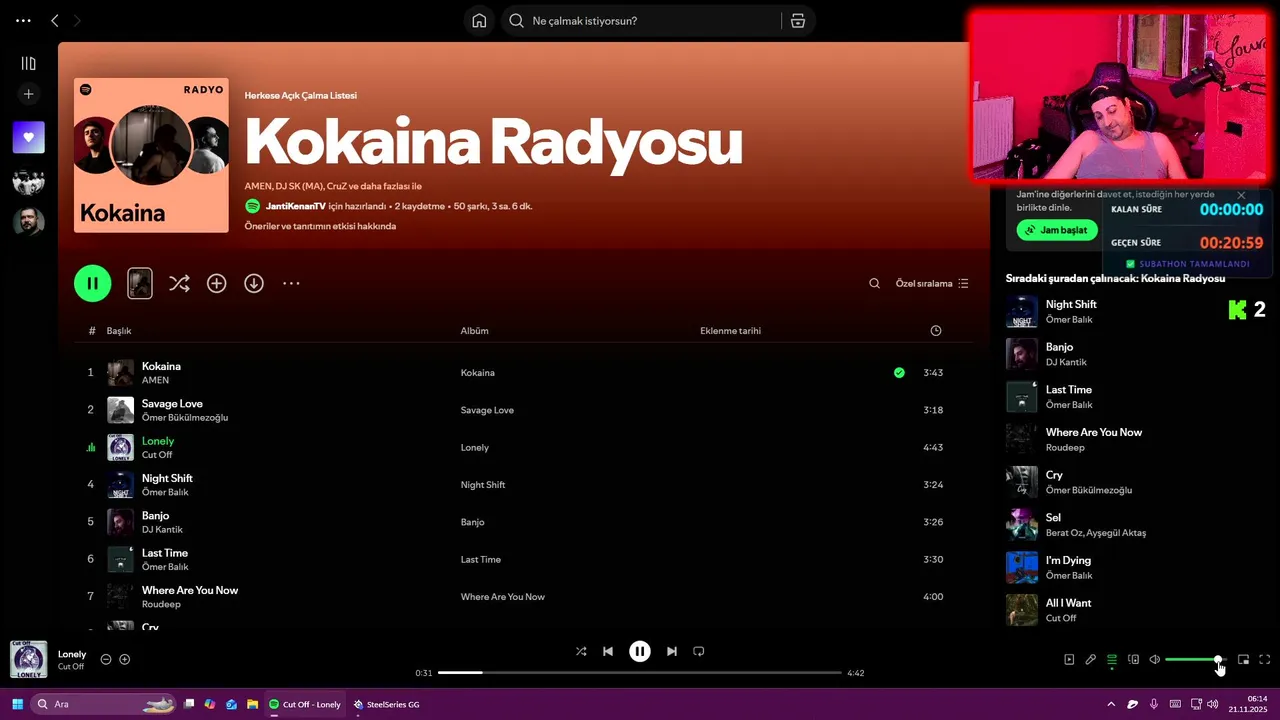Show lyrics with the microphone icon

point(1091,659)
